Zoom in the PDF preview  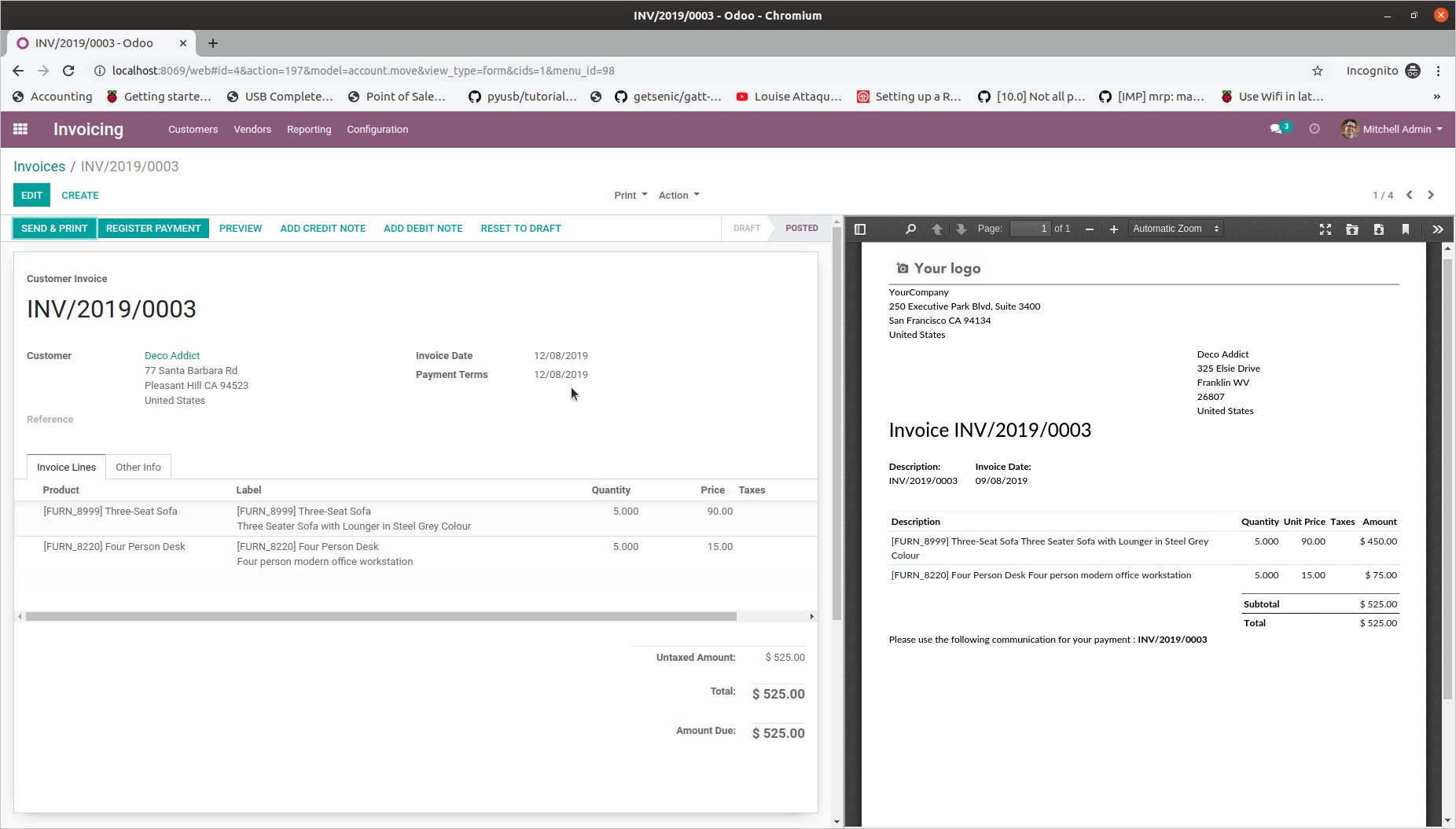coord(1114,229)
